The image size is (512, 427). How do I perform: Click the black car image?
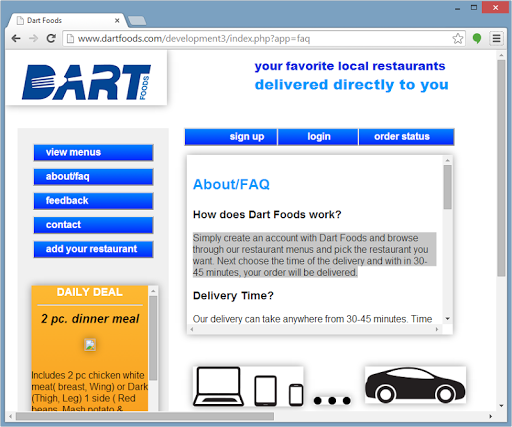415,385
